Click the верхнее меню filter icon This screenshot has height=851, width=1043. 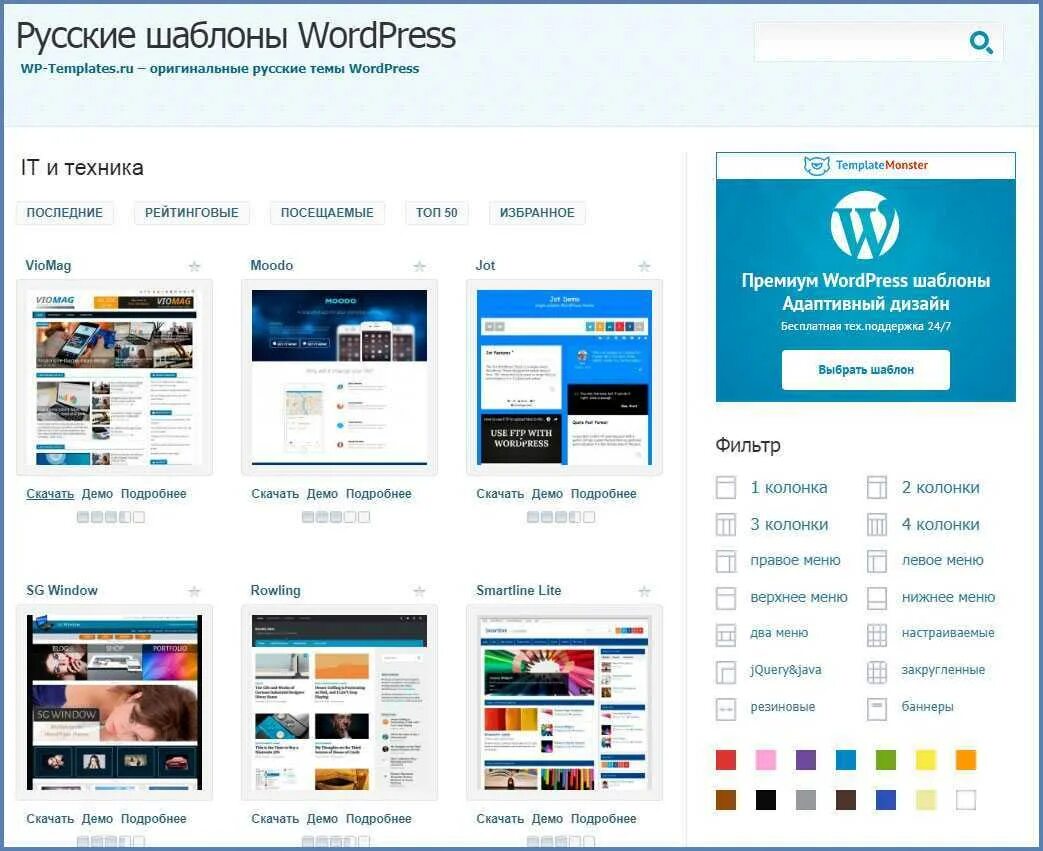tap(726, 598)
